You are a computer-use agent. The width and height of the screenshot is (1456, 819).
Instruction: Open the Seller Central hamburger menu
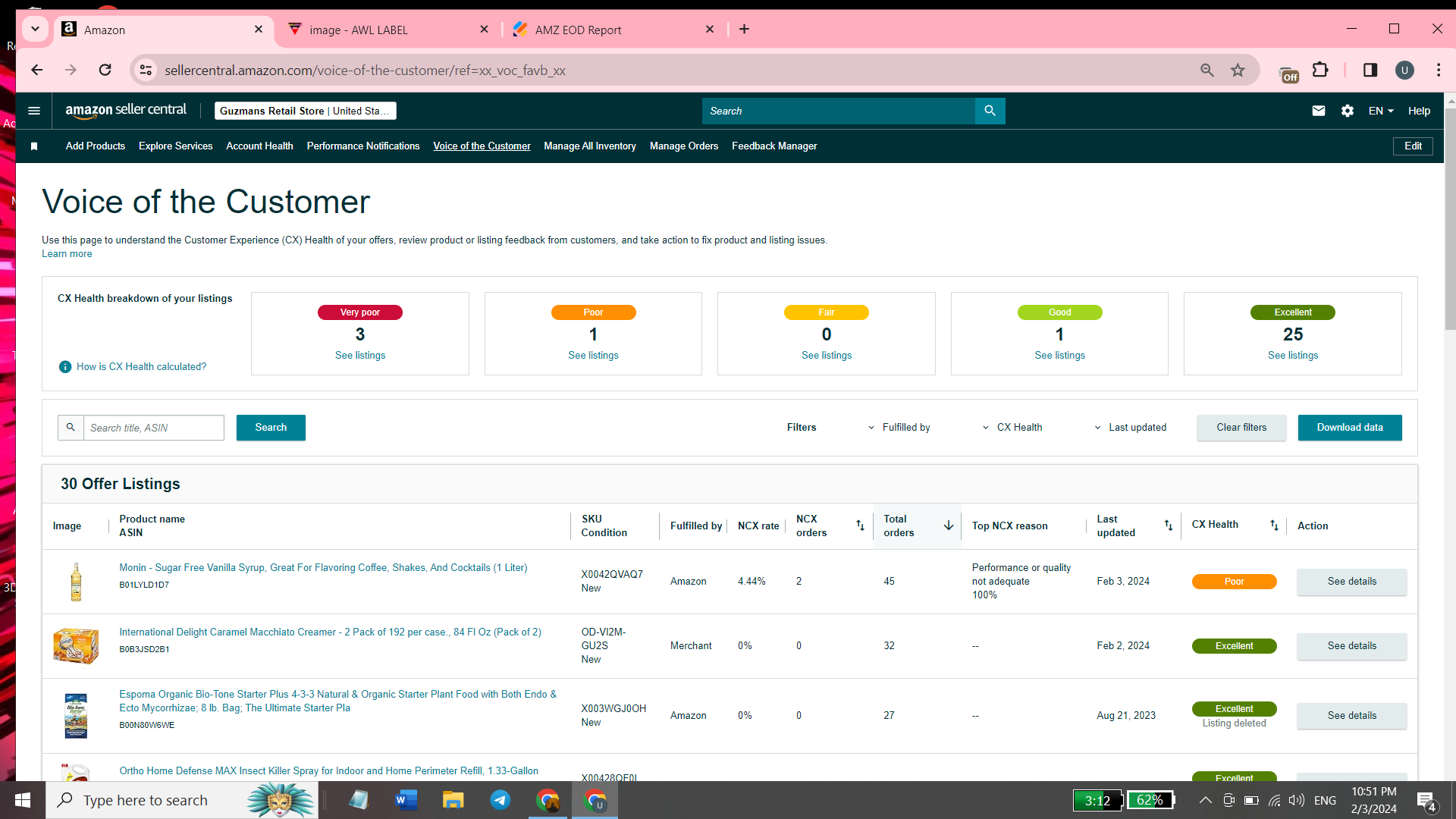(34, 111)
